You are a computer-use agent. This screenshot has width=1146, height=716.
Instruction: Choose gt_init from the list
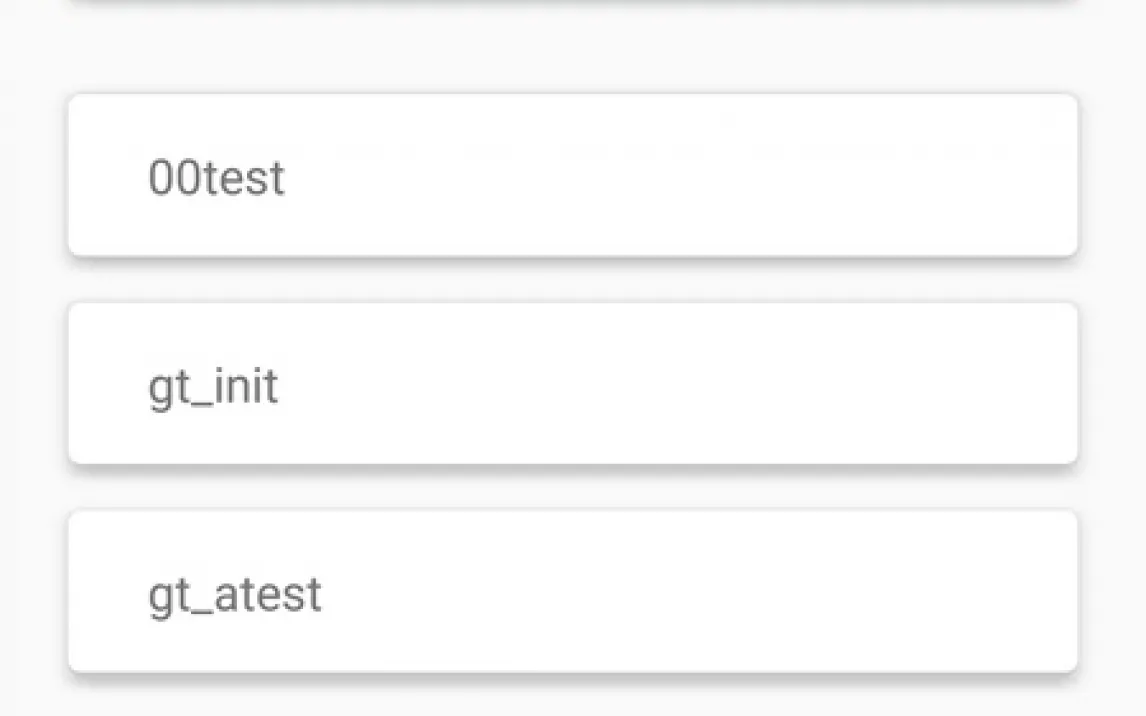click(x=572, y=384)
